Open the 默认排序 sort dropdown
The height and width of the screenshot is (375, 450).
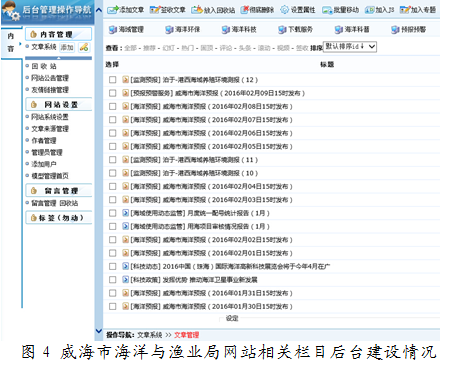pyautogui.click(x=350, y=47)
